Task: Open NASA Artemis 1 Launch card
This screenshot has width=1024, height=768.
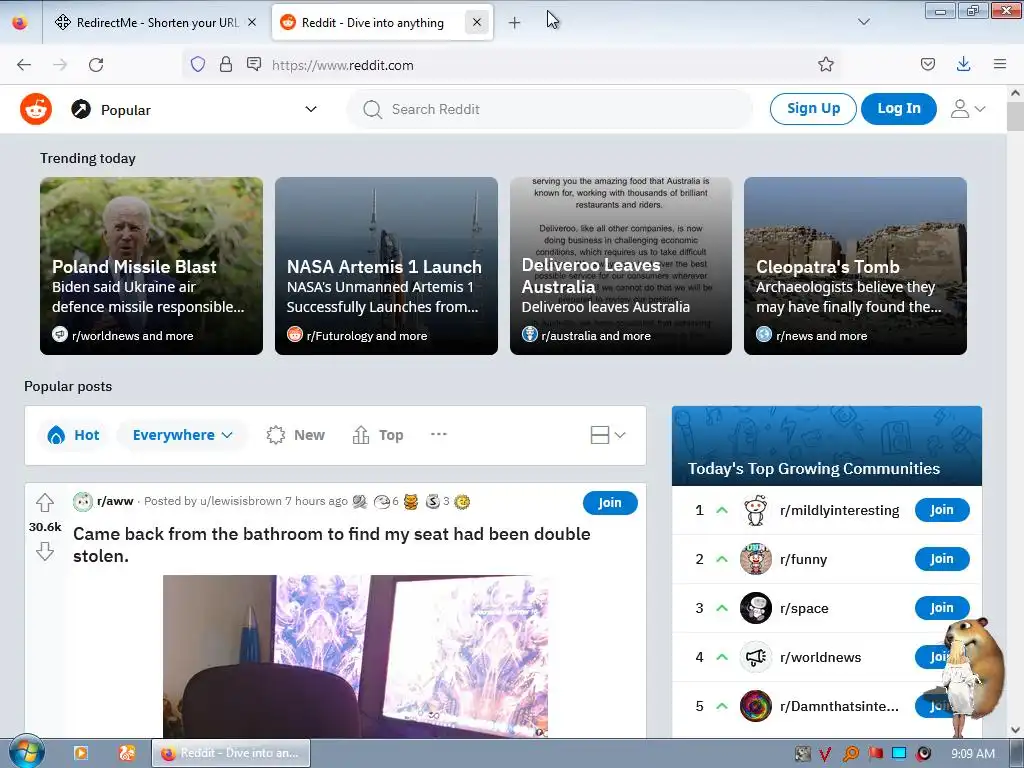Action: point(386,266)
